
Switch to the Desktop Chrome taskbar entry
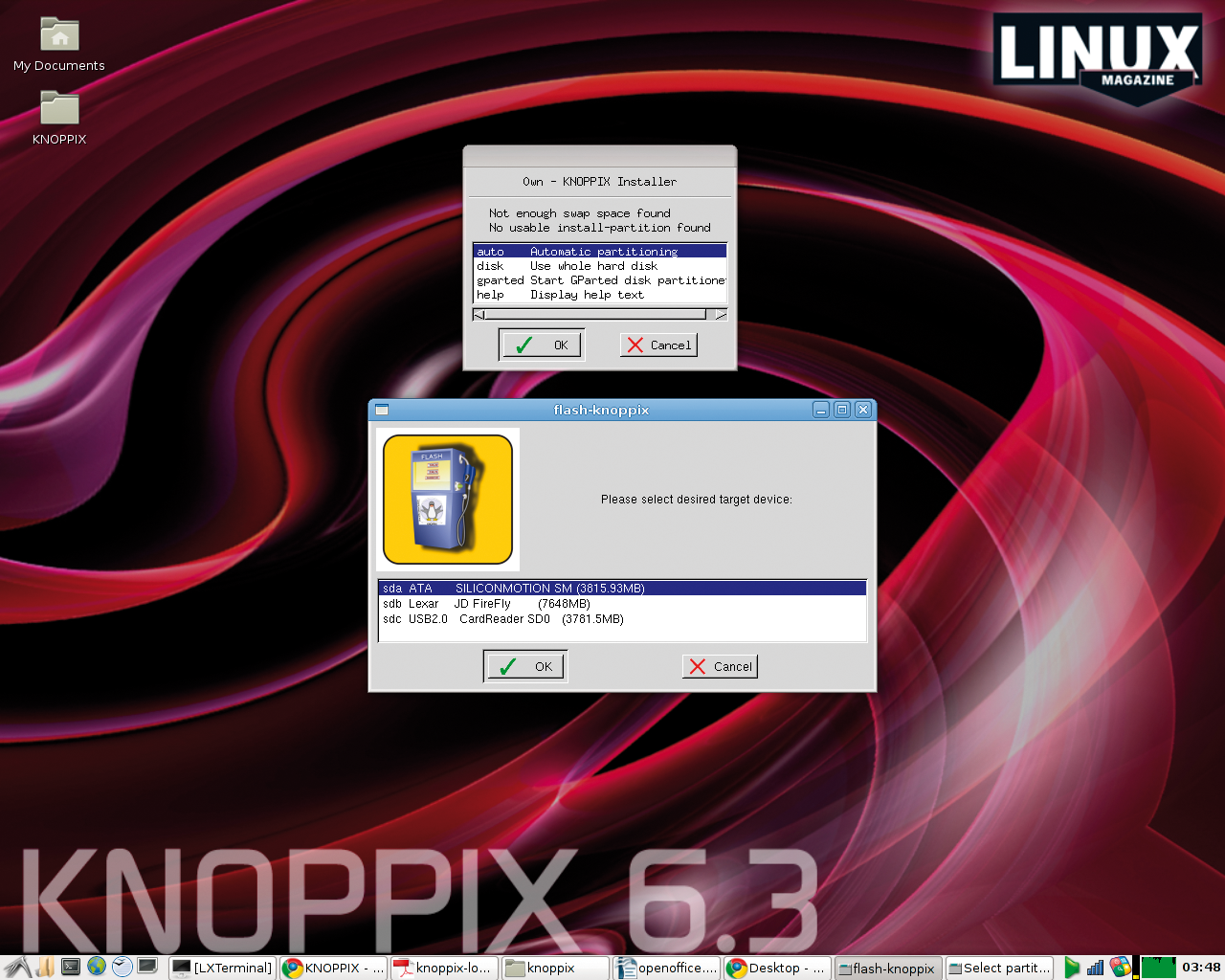click(x=777, y=968)
